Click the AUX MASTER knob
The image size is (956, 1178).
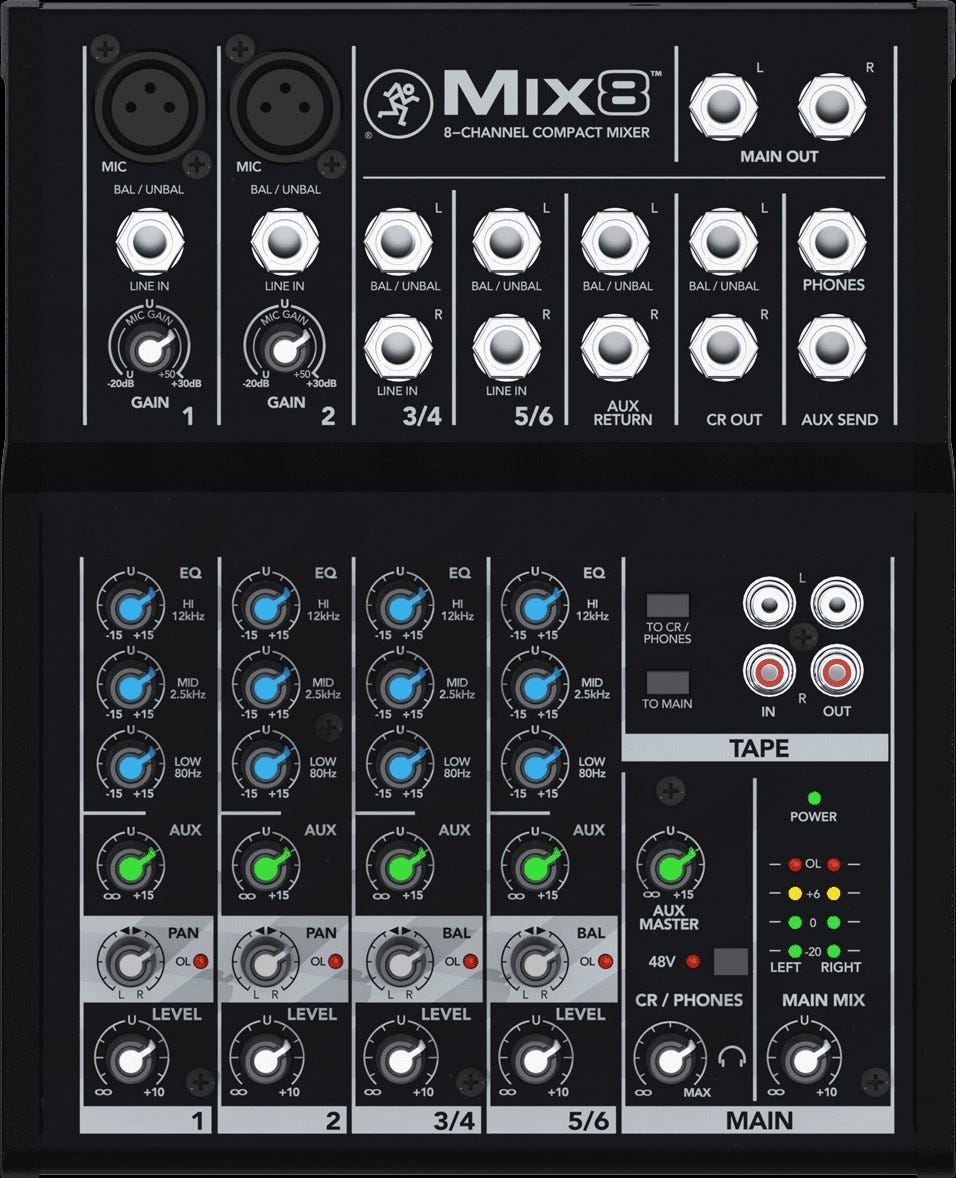click(x=669, y=866)
